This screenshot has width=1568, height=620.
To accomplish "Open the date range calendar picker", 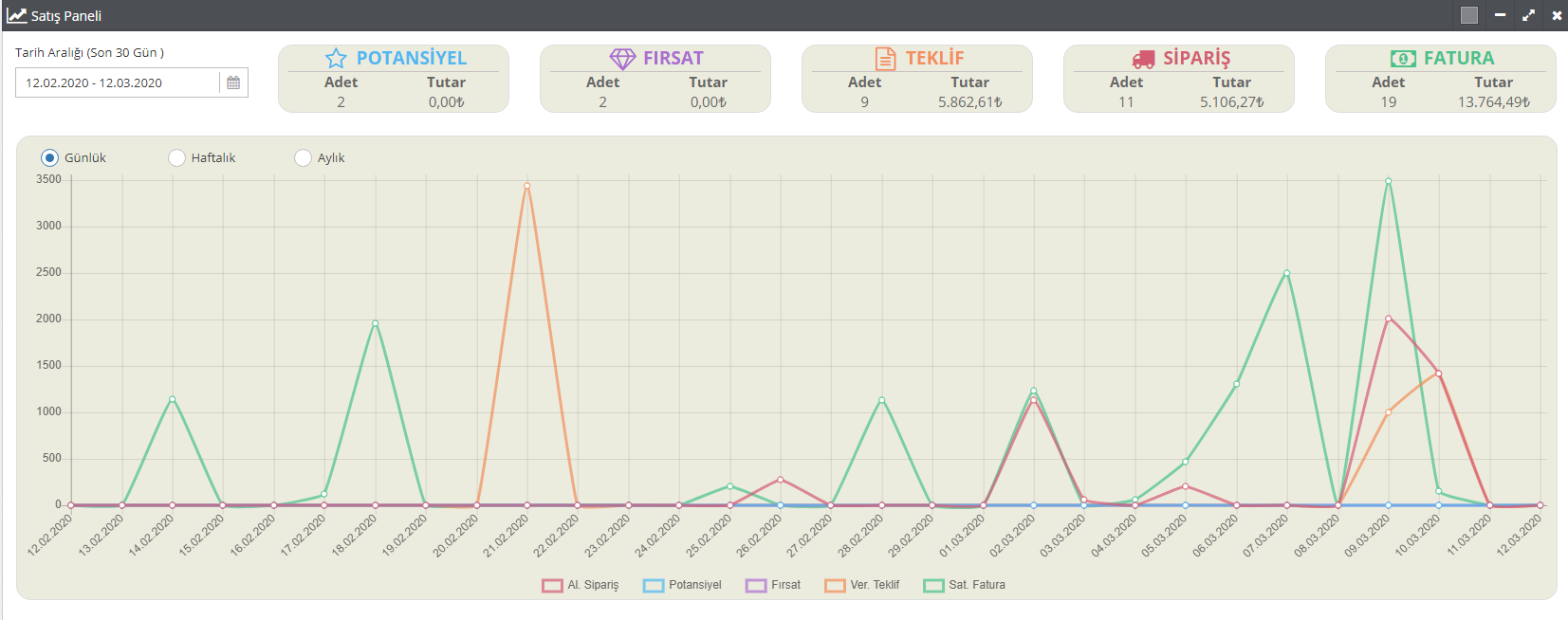I will 233,82.
